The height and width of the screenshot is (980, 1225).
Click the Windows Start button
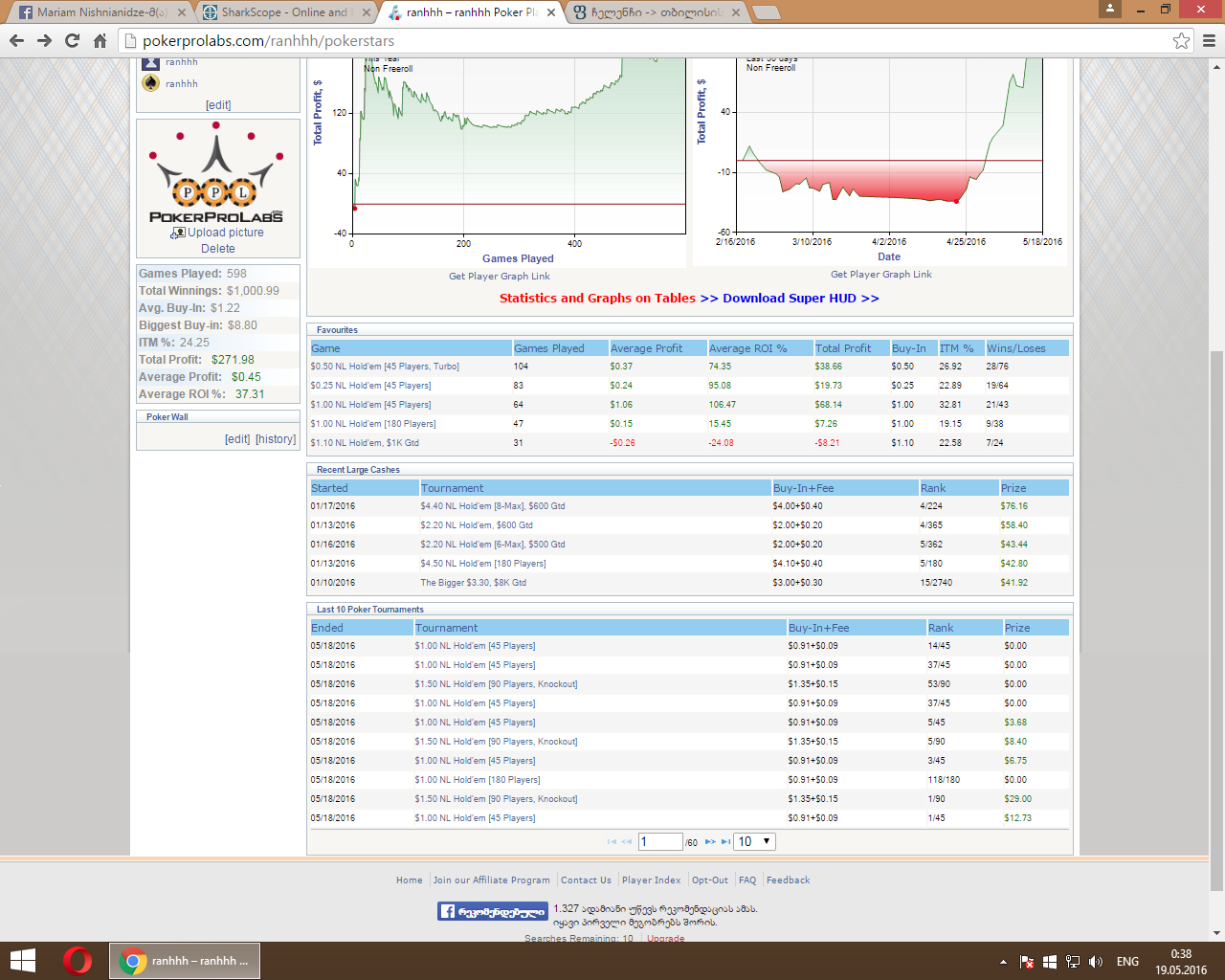22,960
